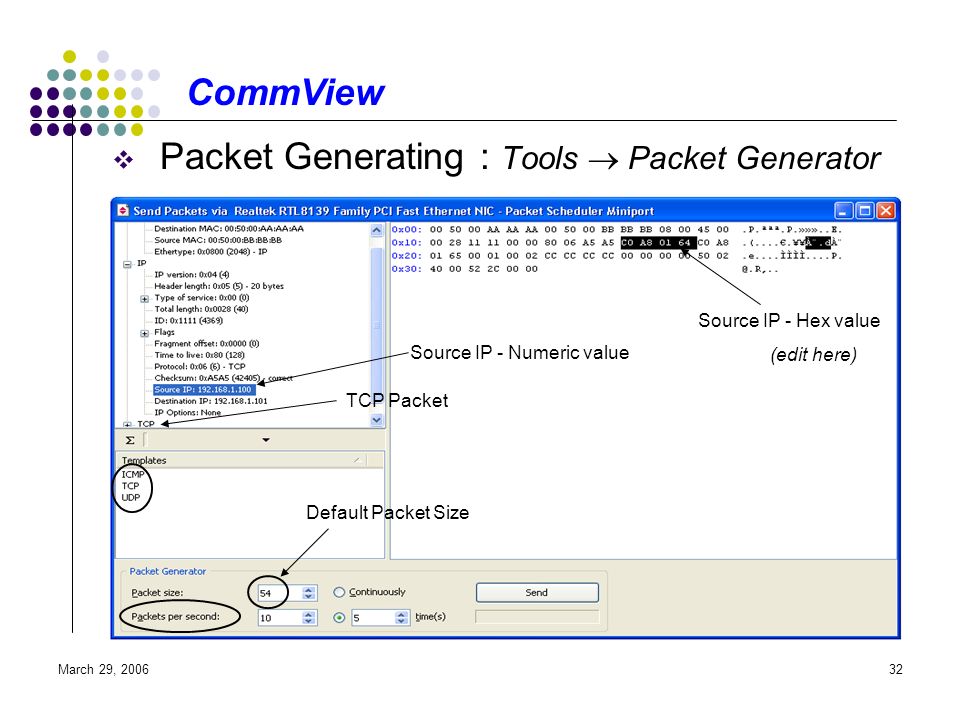Adjust the Packet size spinner arrows
This screenshot has width=960, height=720.
pos(309,593)
